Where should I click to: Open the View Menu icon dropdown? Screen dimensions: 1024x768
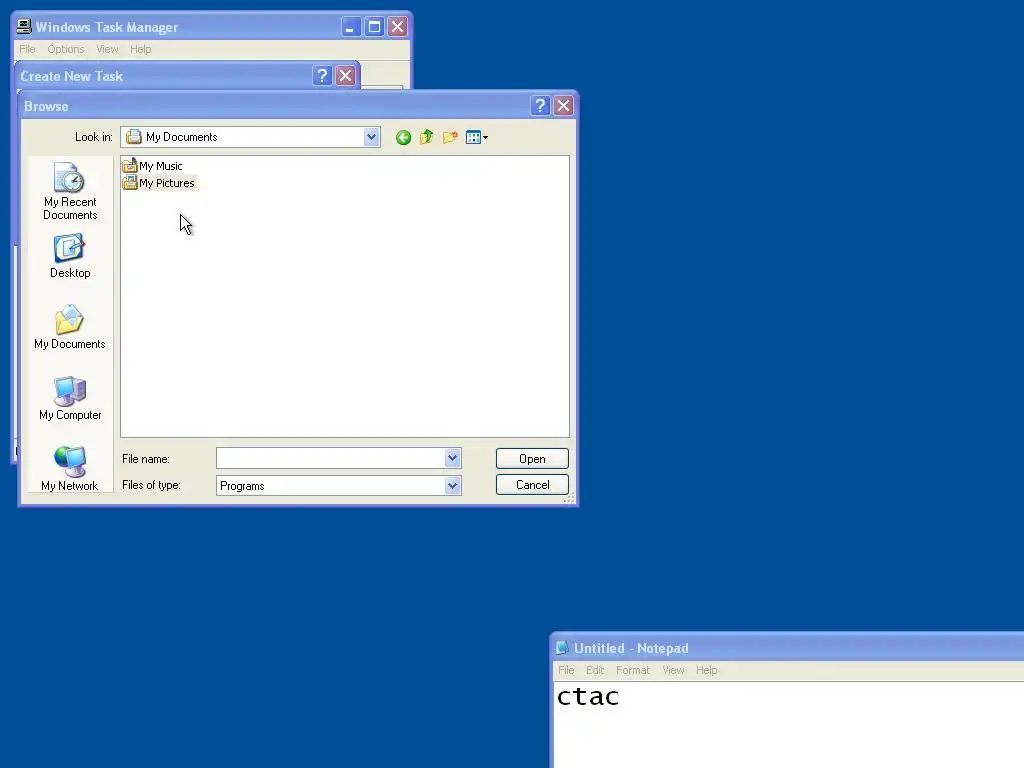(477, 137)
